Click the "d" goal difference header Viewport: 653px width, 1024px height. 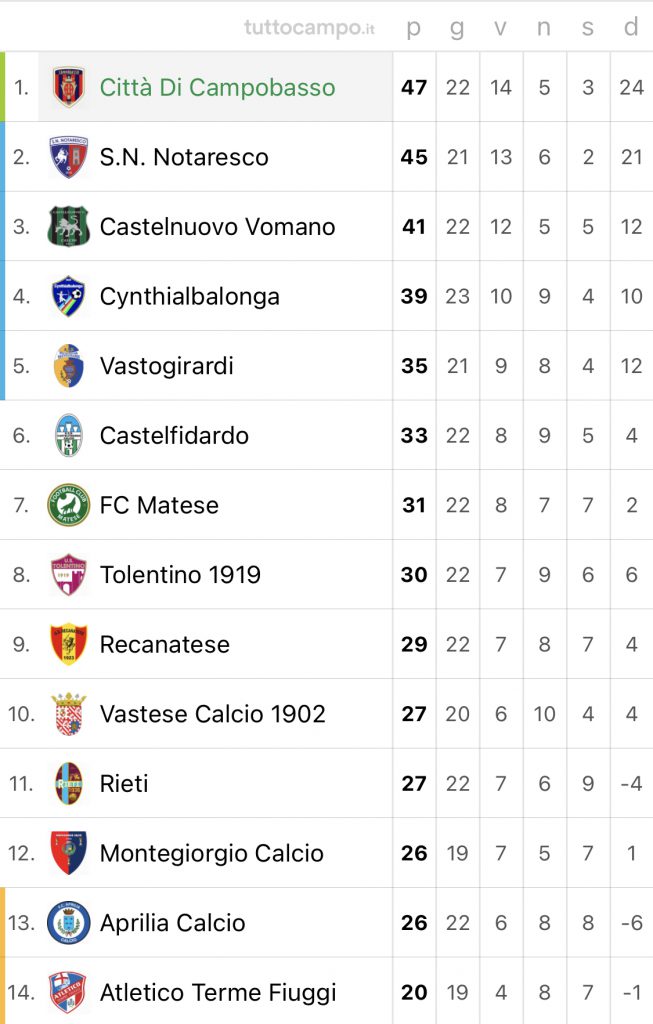point(631,26)
